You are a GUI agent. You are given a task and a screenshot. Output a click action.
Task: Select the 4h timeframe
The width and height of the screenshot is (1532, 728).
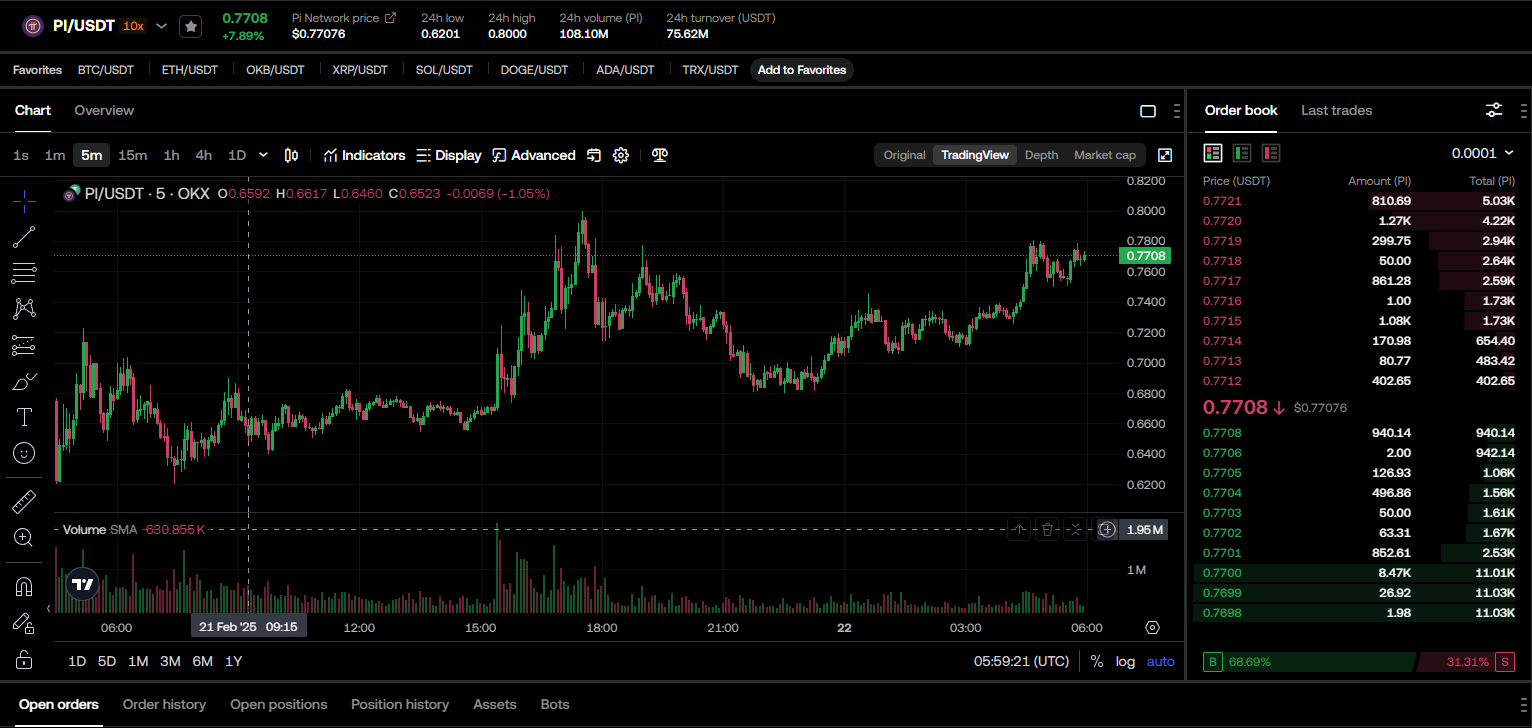click(203, 155)
